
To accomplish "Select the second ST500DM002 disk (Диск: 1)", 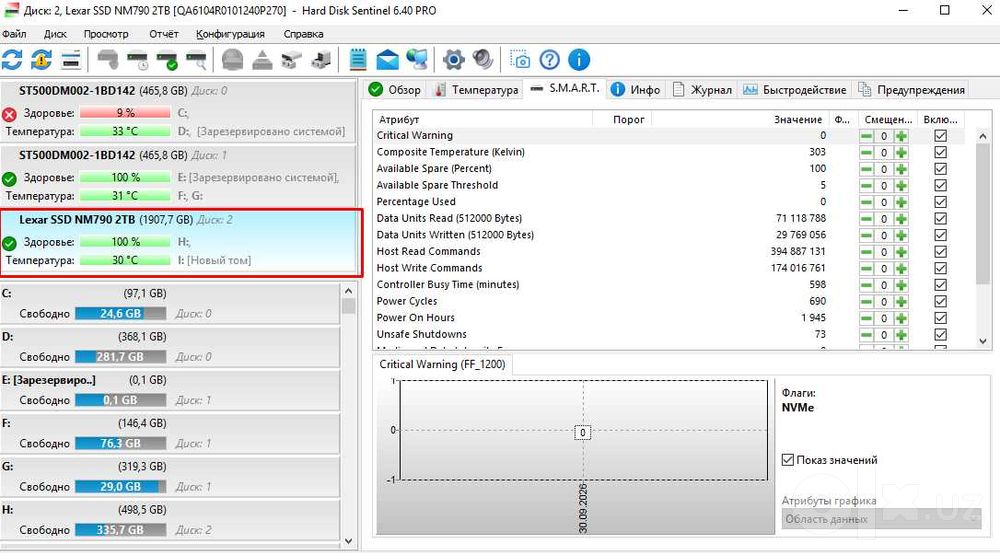I will pyautogui.click(x=178, y=175).
